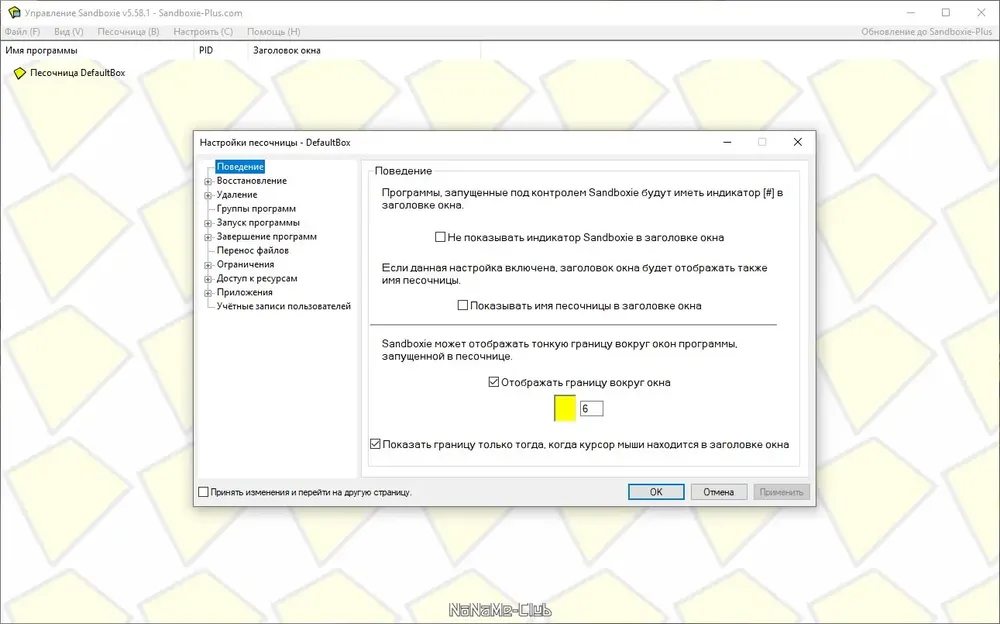Expand the Приложения tree node

coord(208,293)
